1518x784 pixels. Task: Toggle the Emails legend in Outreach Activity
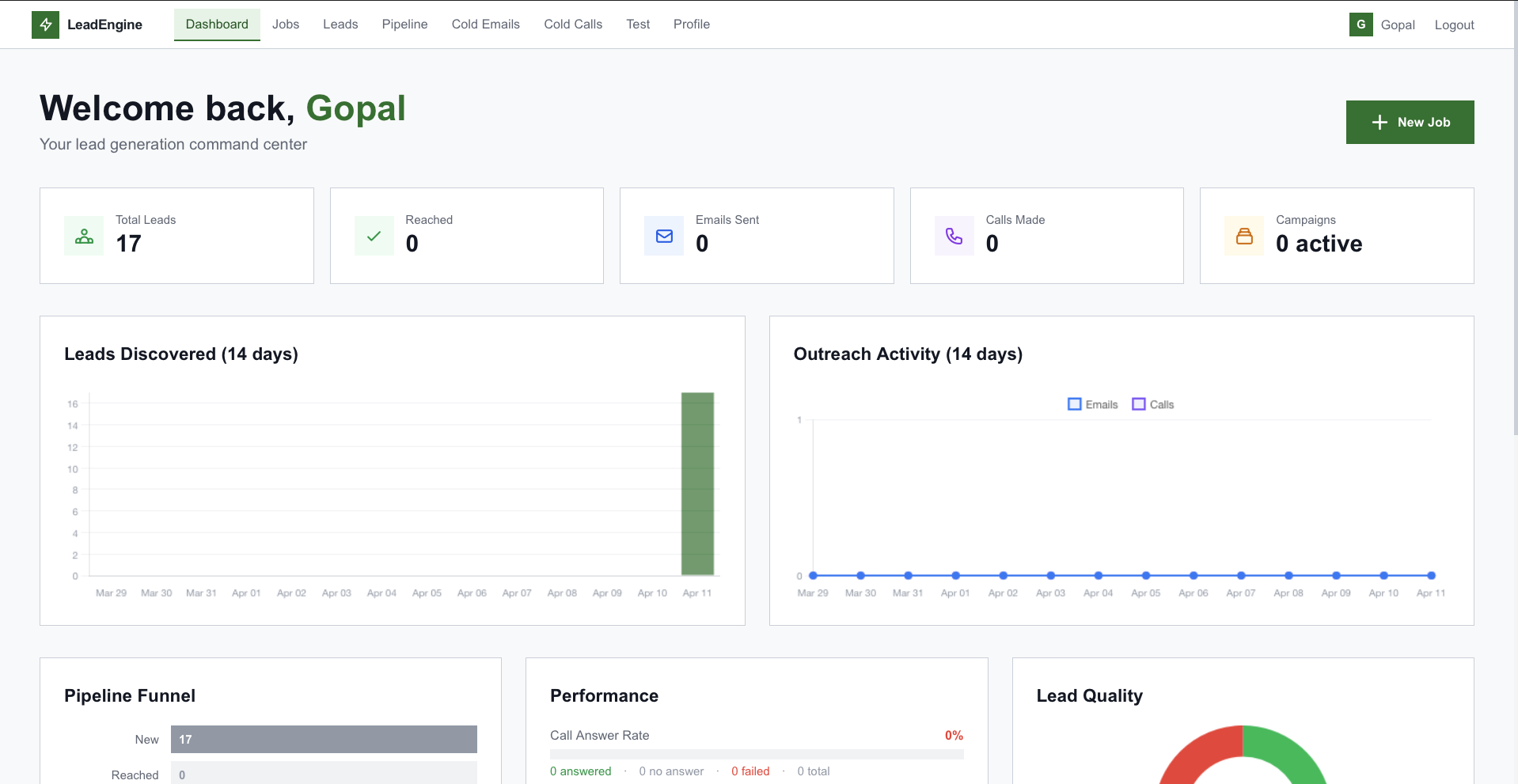click(x=1093, y=403)
